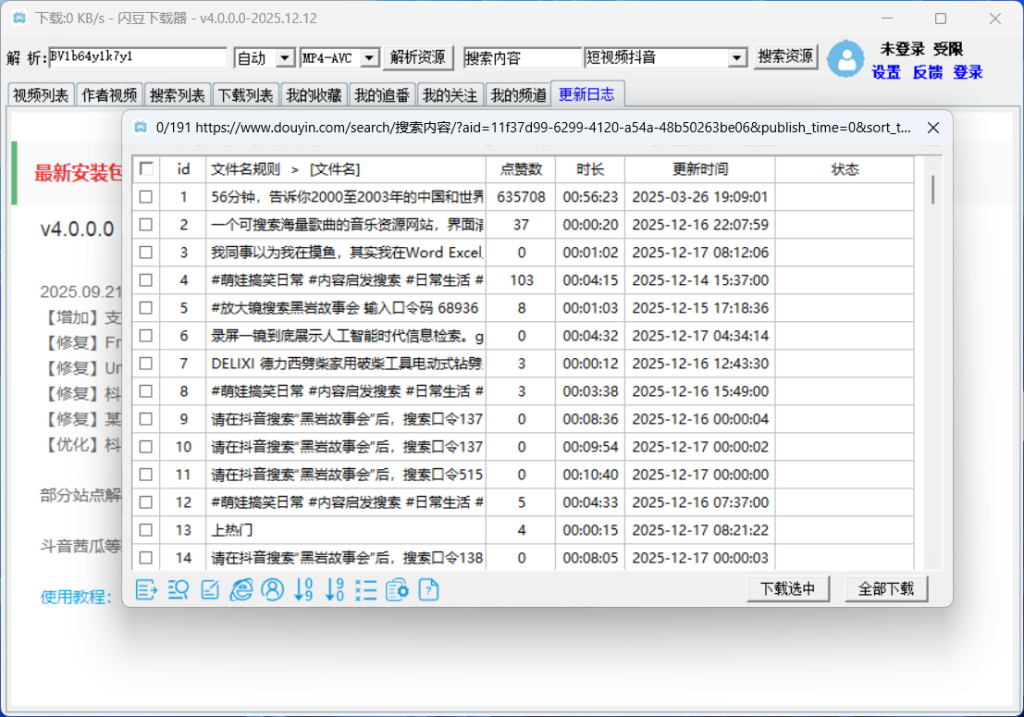This screenshot has width=1024, height=717.
Task: Click the export list icon in bottom toolbar
Action: tap(147, 590)
